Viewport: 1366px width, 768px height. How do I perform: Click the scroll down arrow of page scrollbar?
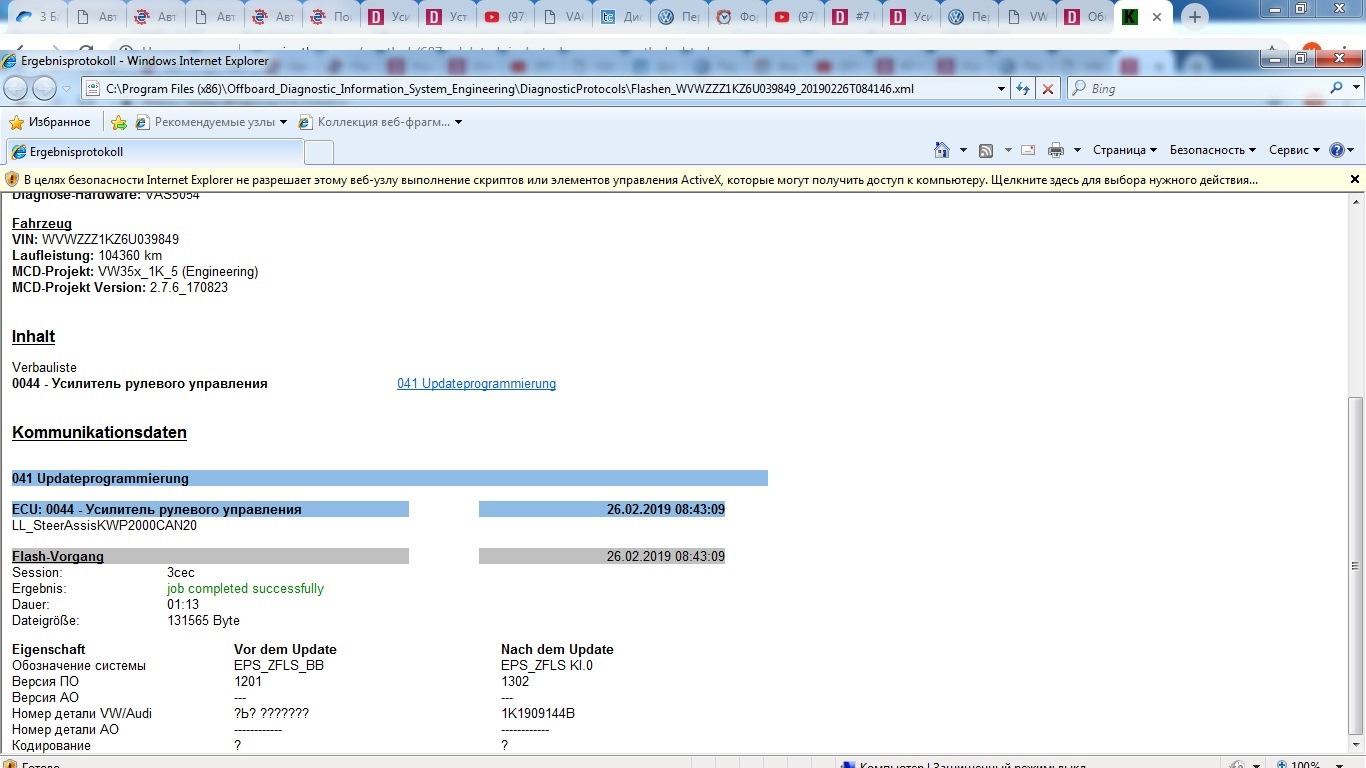click(x=1355, y=745)
